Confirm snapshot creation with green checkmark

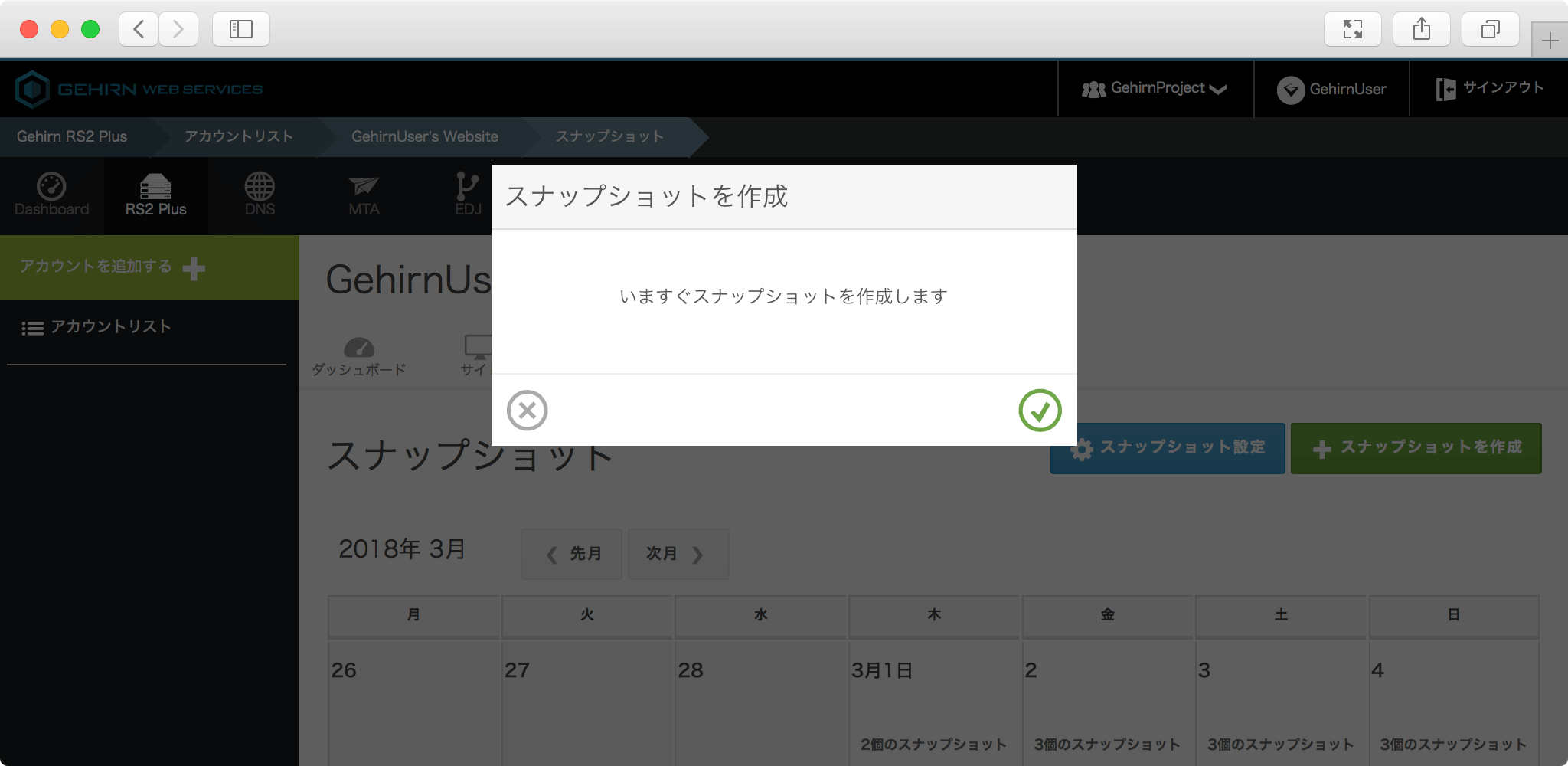(1040, 411)
